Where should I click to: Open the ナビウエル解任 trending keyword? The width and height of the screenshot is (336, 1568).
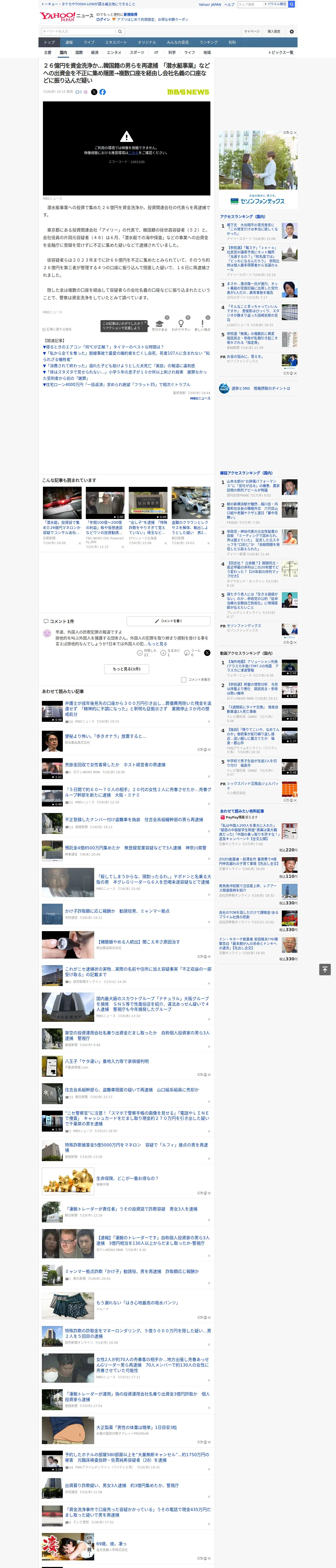(275, 4)
